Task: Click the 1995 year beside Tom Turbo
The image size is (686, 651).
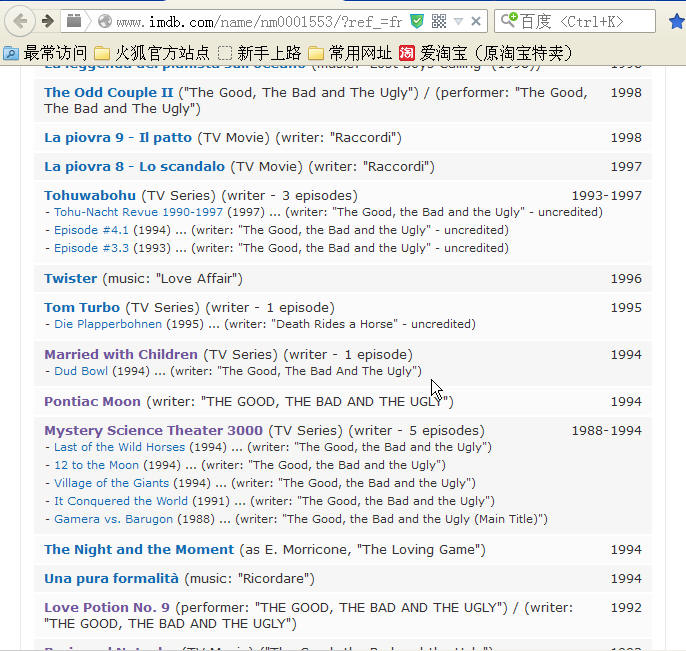Action: click(626, 308)
